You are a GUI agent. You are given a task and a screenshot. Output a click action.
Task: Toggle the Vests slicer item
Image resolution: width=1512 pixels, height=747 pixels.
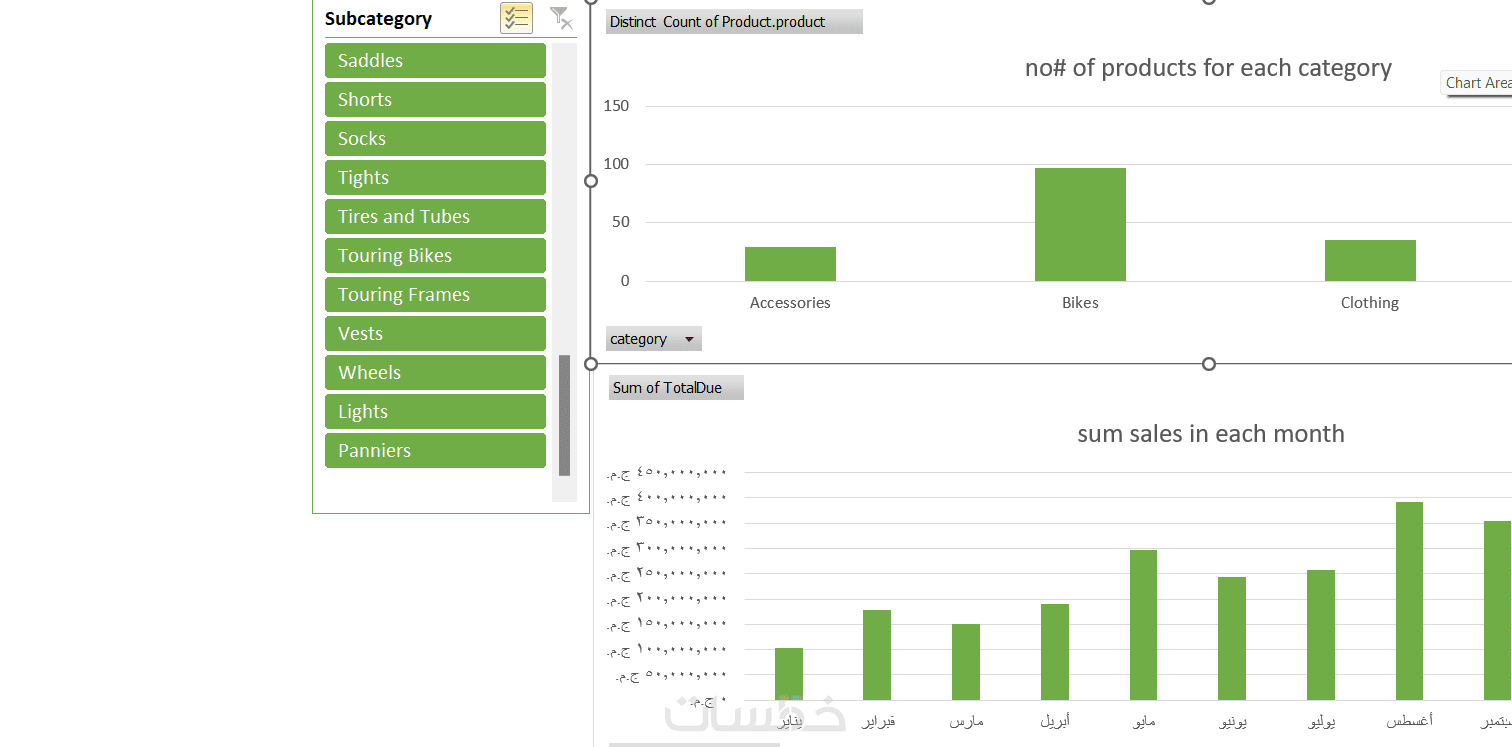tap(435, 334)
